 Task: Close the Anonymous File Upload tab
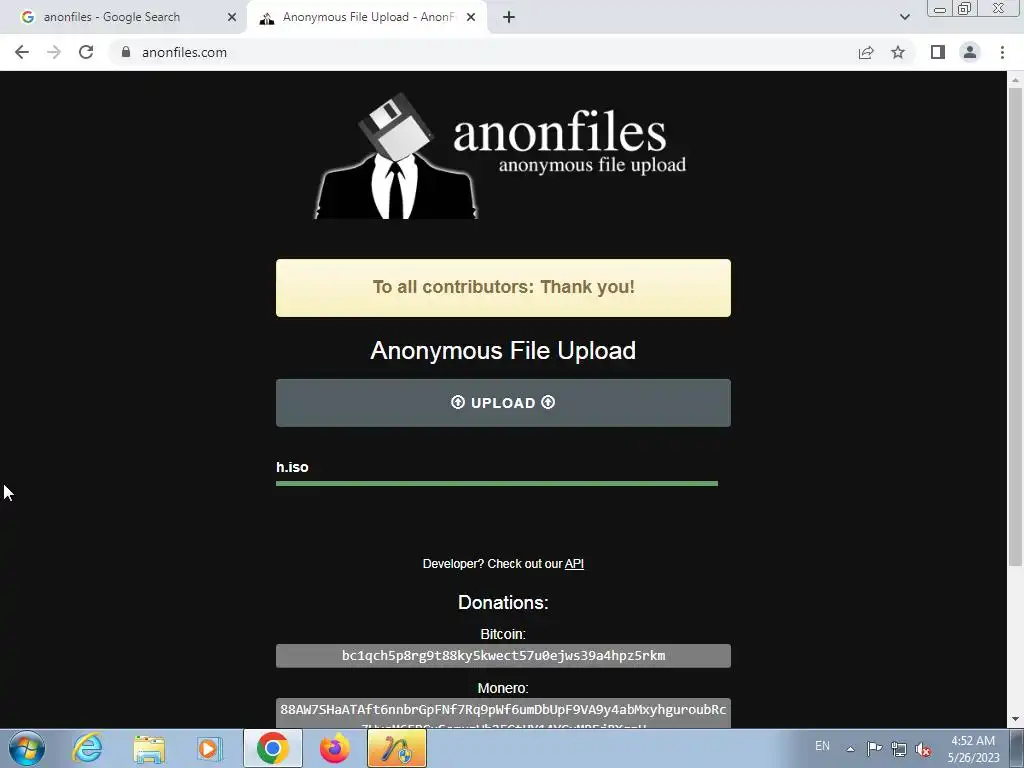tap(471, 18)
